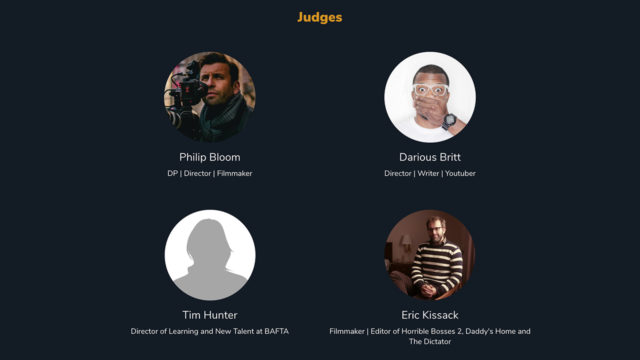This screenshot has width=640, height=360.
Task: Open Darious Britt's circular avatar
Action: 430,97
